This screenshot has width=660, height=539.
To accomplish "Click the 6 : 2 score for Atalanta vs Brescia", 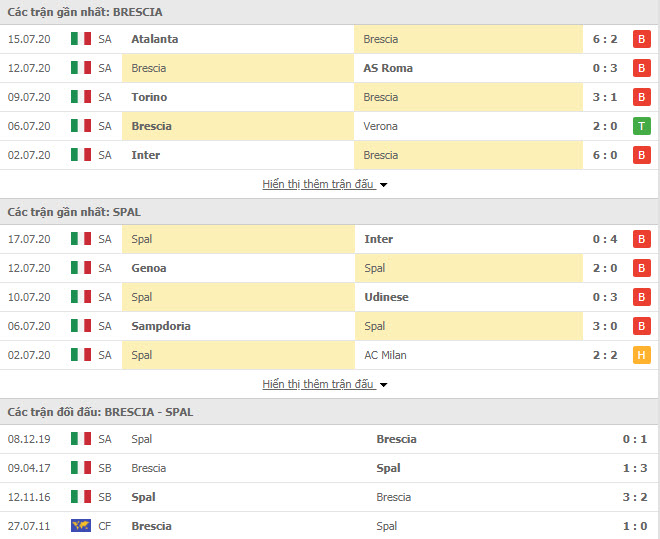I will tap(605, 39).
